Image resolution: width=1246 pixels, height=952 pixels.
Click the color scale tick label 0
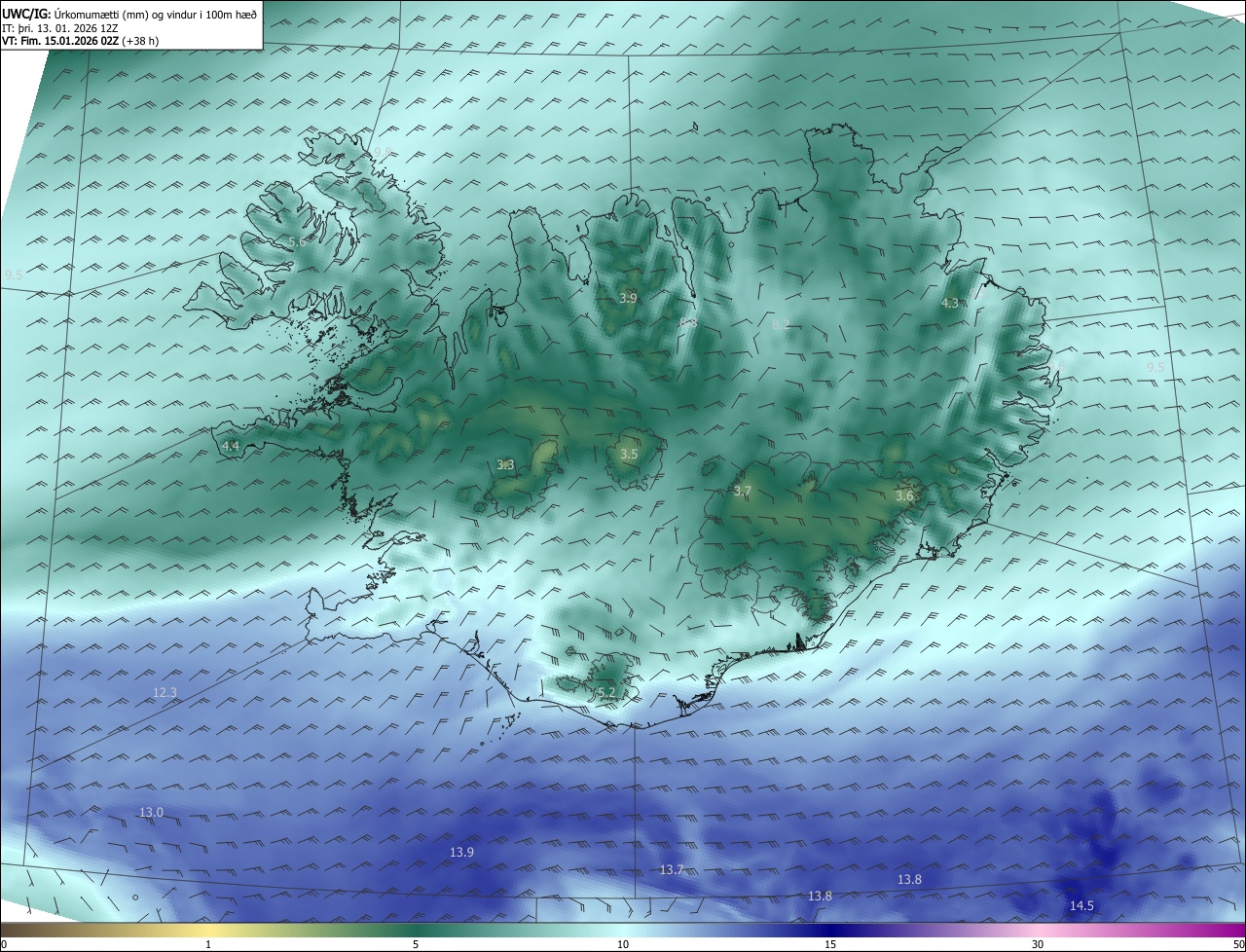4,944
